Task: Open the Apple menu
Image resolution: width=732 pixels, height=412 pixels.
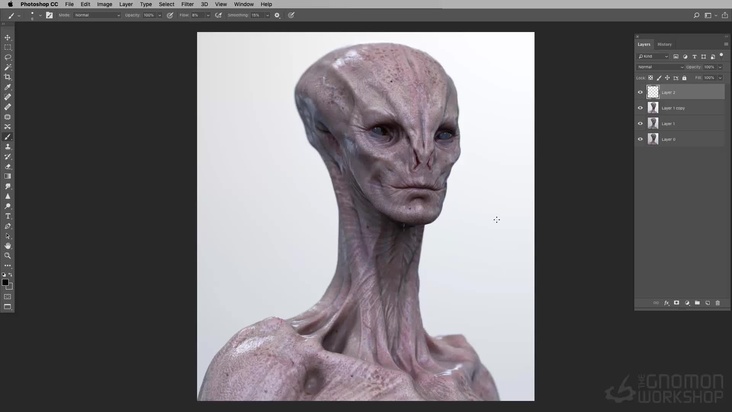Action: (10, 4)
